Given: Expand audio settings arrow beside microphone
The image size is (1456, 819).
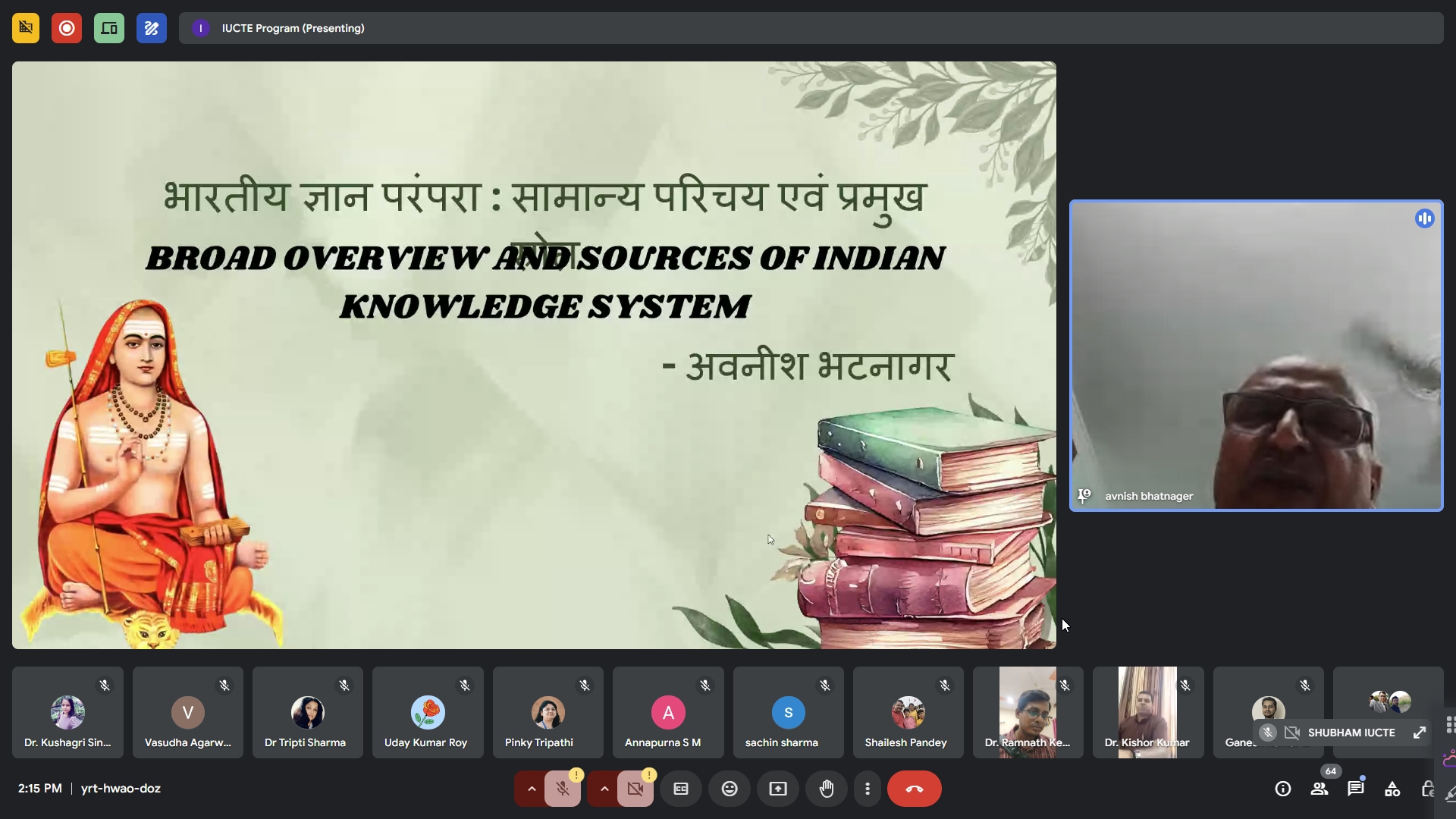Looking at the screenshot, I should [x=532, y=789].
